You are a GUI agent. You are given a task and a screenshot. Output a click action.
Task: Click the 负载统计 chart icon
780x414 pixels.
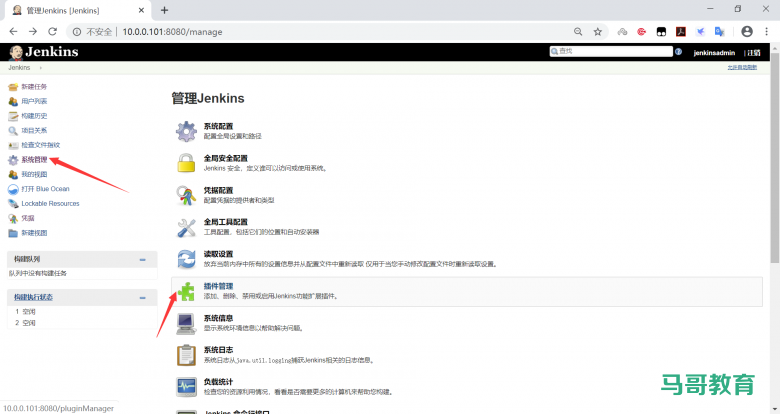tap(186, 387)
